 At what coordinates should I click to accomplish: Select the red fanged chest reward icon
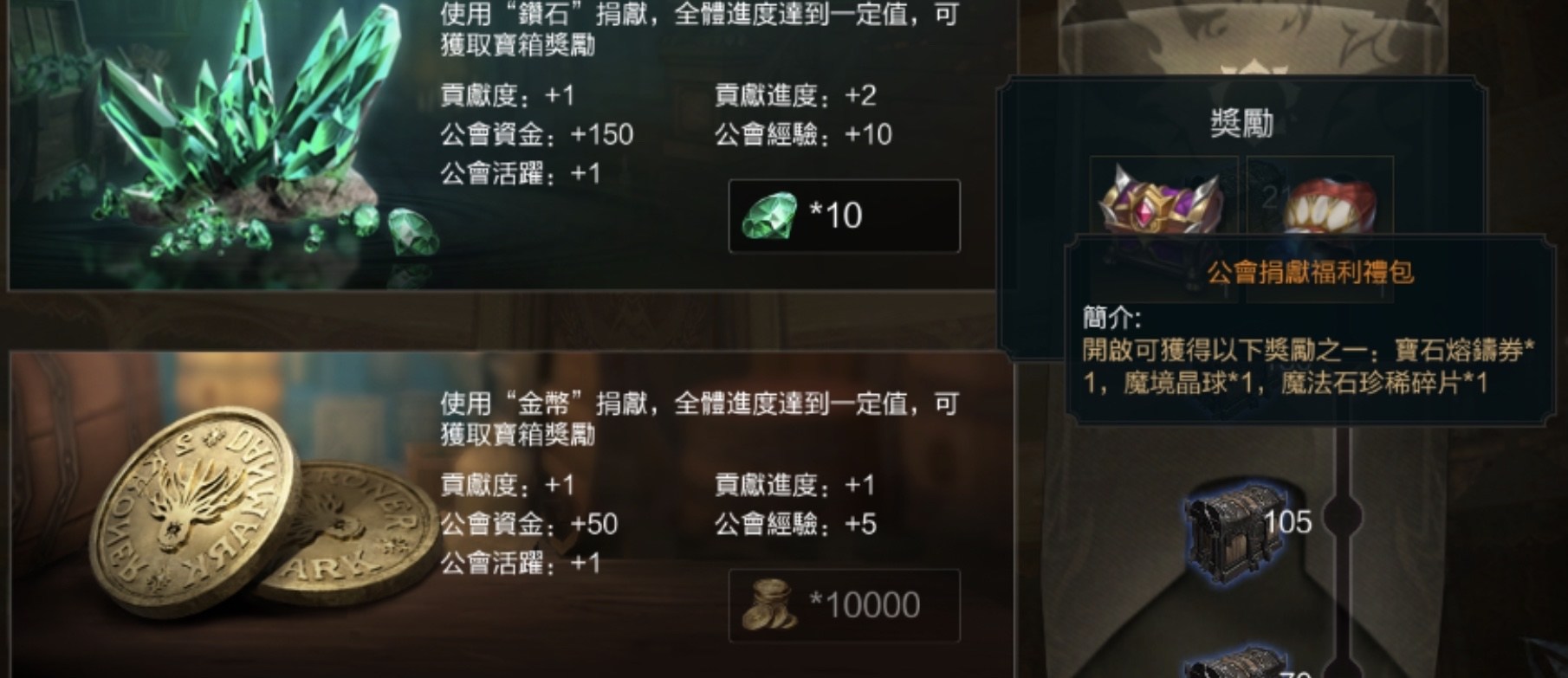coord(1323,203)
